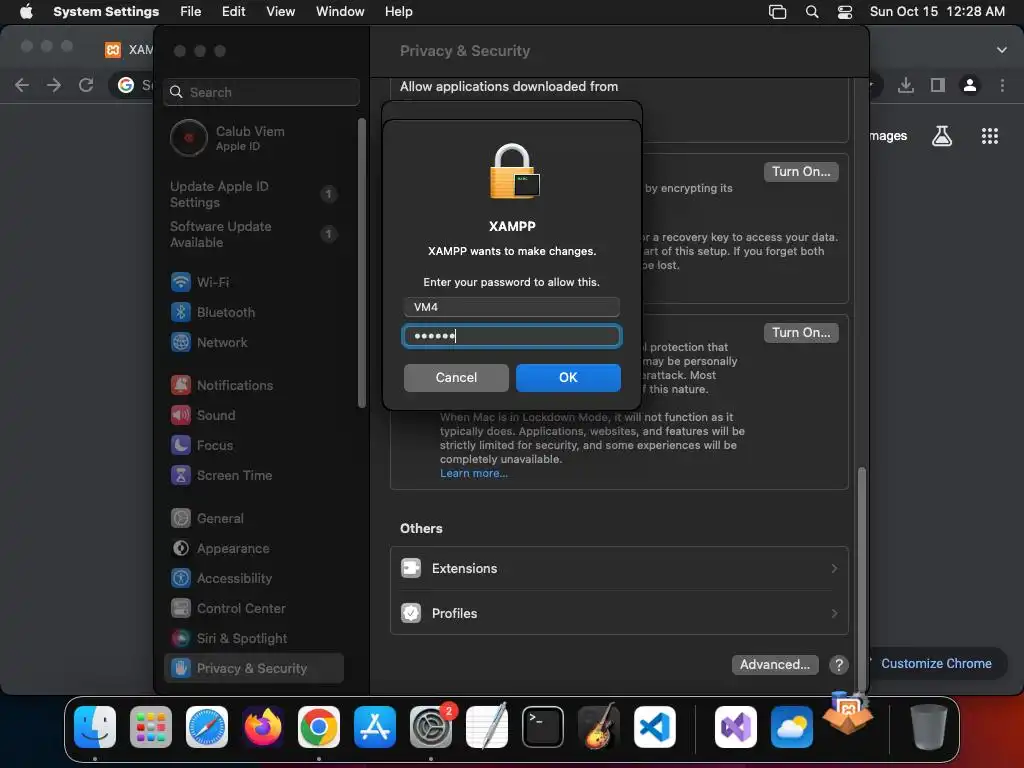The height and width of the screenshot is (768, 1024).
Task: Open Google apps grid icon in Chrome
Action: pyautogui.click(x=989, y=136)
